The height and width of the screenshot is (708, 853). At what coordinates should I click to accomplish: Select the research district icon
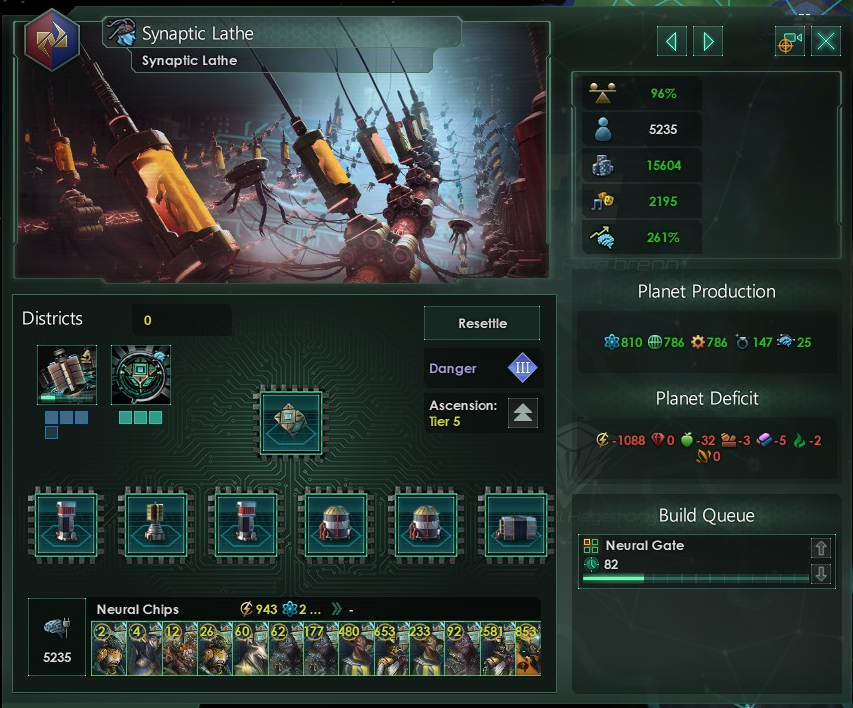coord(67,375)
